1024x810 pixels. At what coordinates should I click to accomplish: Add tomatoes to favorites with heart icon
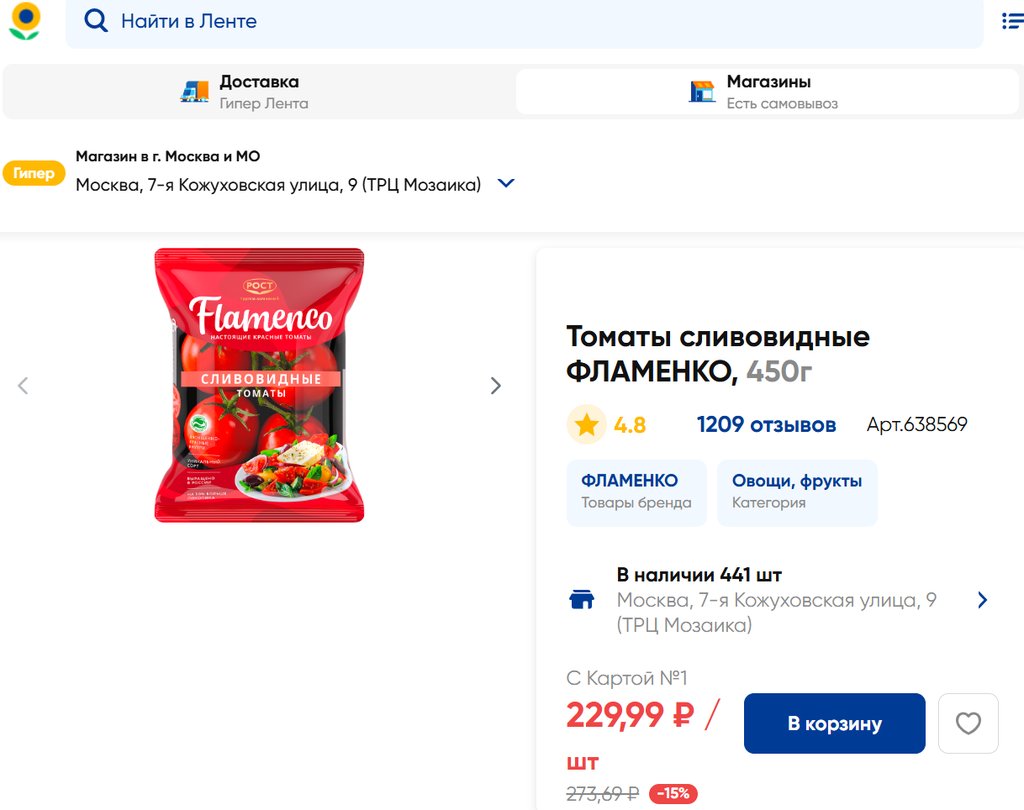968,723
